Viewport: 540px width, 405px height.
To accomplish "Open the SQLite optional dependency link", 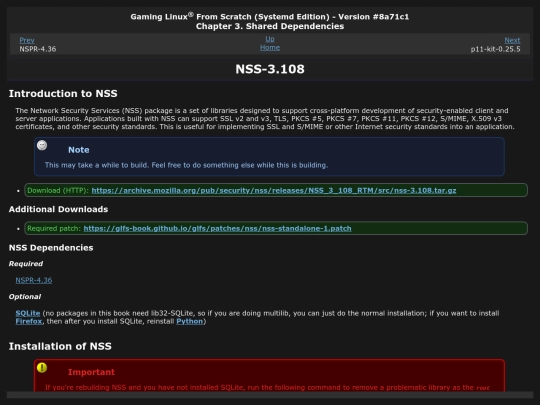I will (28, 313).
